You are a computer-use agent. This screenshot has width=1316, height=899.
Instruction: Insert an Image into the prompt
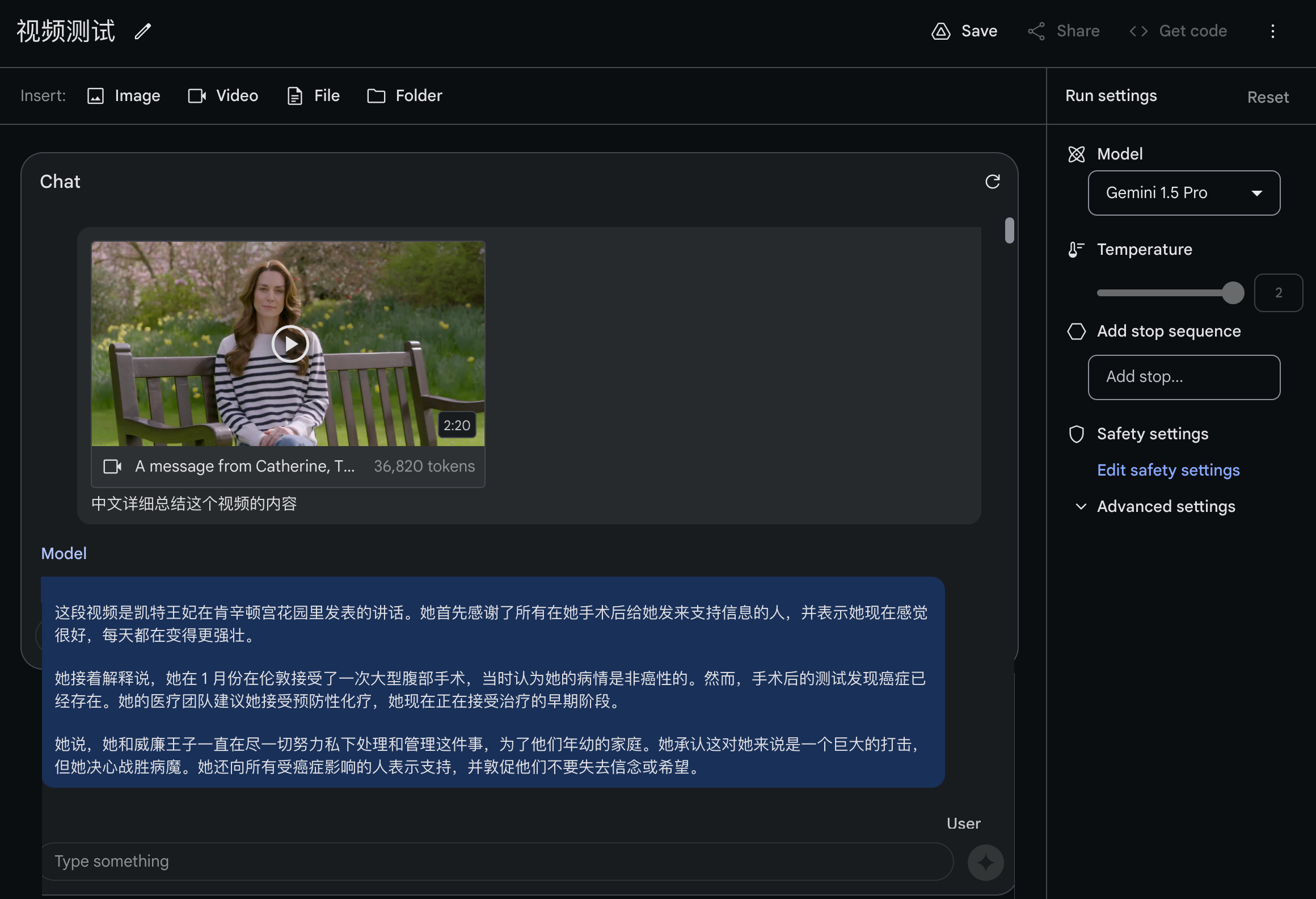pos(124,96)
